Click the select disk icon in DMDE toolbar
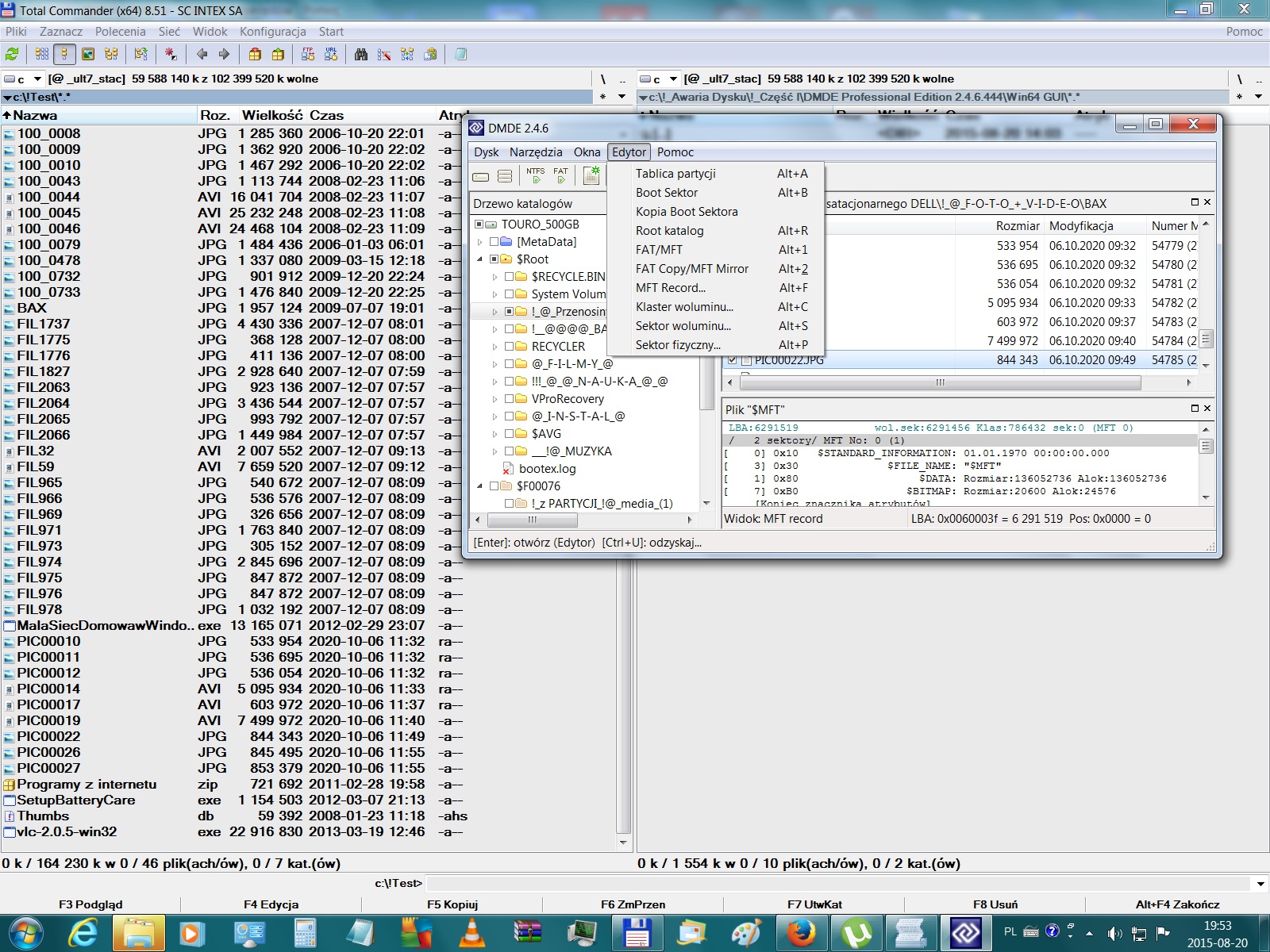The height and width of the screenshot is (952, 1270). click(x=481, y=176)
